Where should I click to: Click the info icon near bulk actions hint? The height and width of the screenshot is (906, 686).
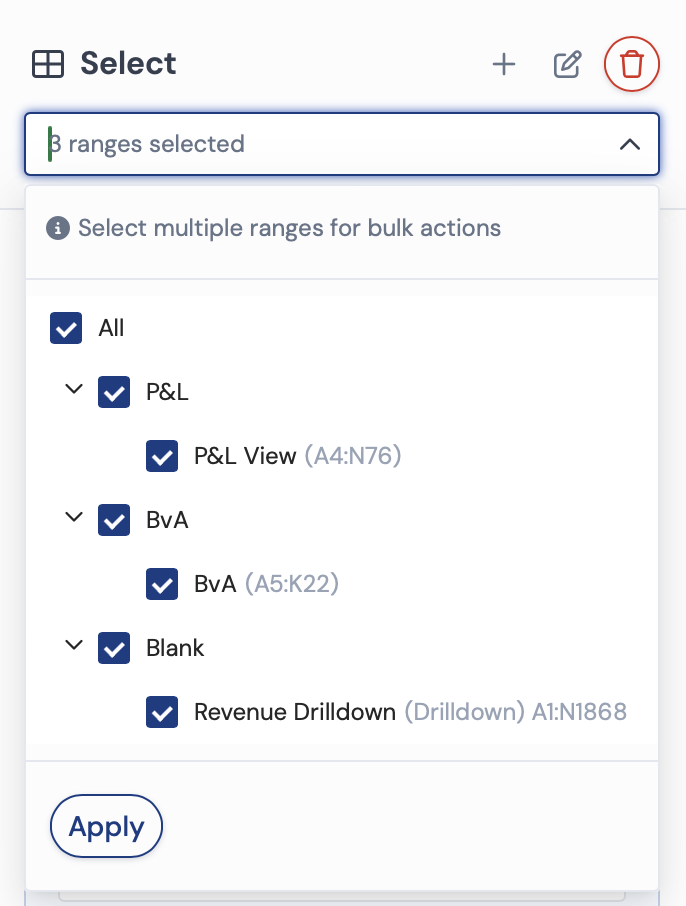point(58,228)
